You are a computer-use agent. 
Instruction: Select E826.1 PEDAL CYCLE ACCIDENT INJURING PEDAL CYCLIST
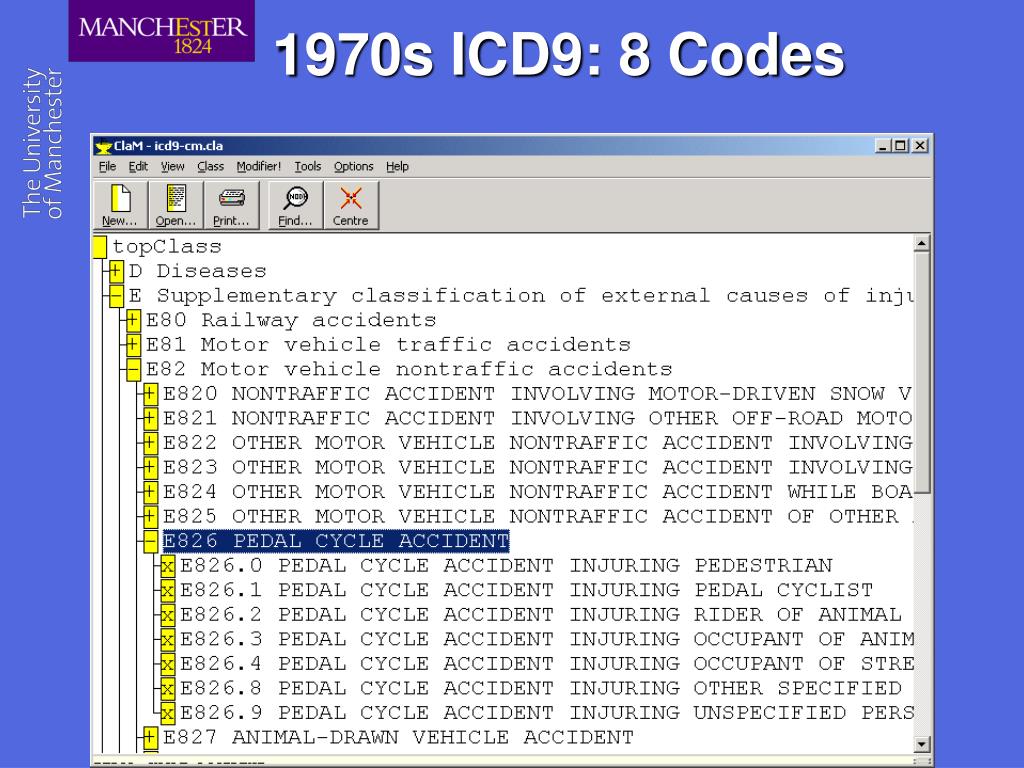pyautogui.click(x=526, y=590)
